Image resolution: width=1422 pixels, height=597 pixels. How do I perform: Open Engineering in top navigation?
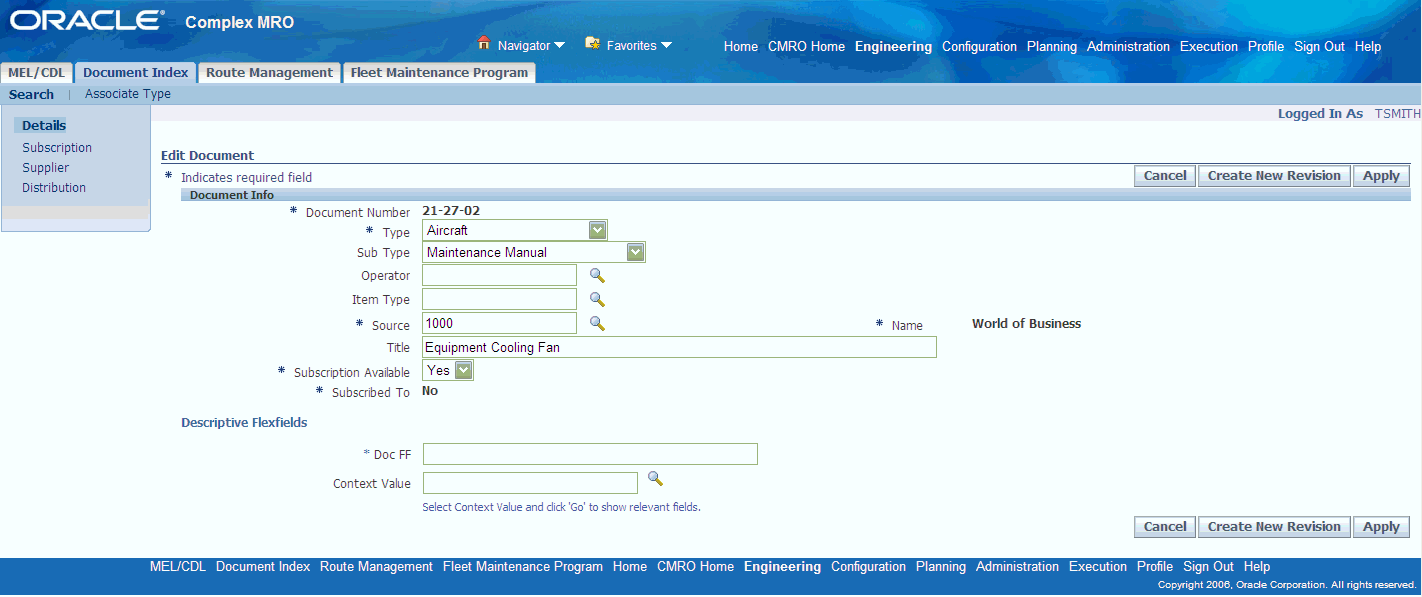pos(893,47)
